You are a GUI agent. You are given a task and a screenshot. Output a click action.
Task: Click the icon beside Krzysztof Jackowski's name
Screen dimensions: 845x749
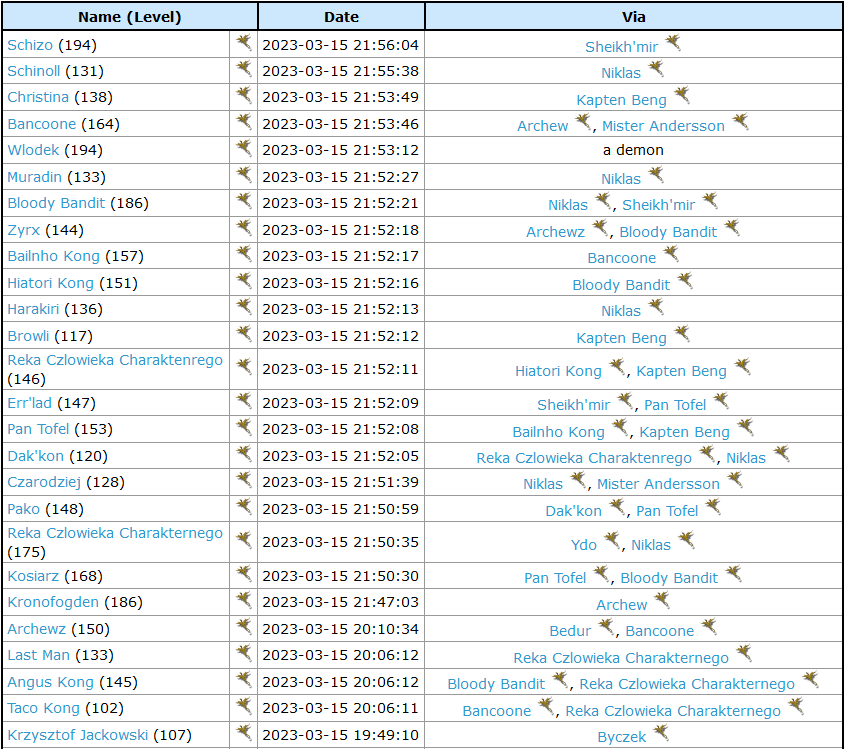coord(243,733)
